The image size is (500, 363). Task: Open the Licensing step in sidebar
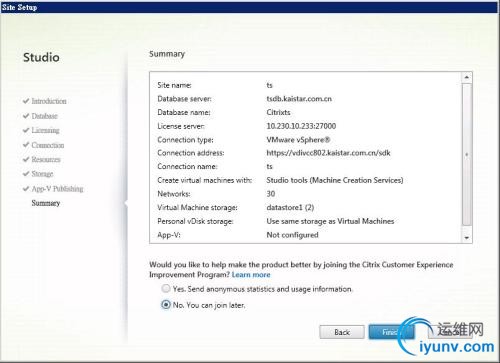(x=45, y=130)
